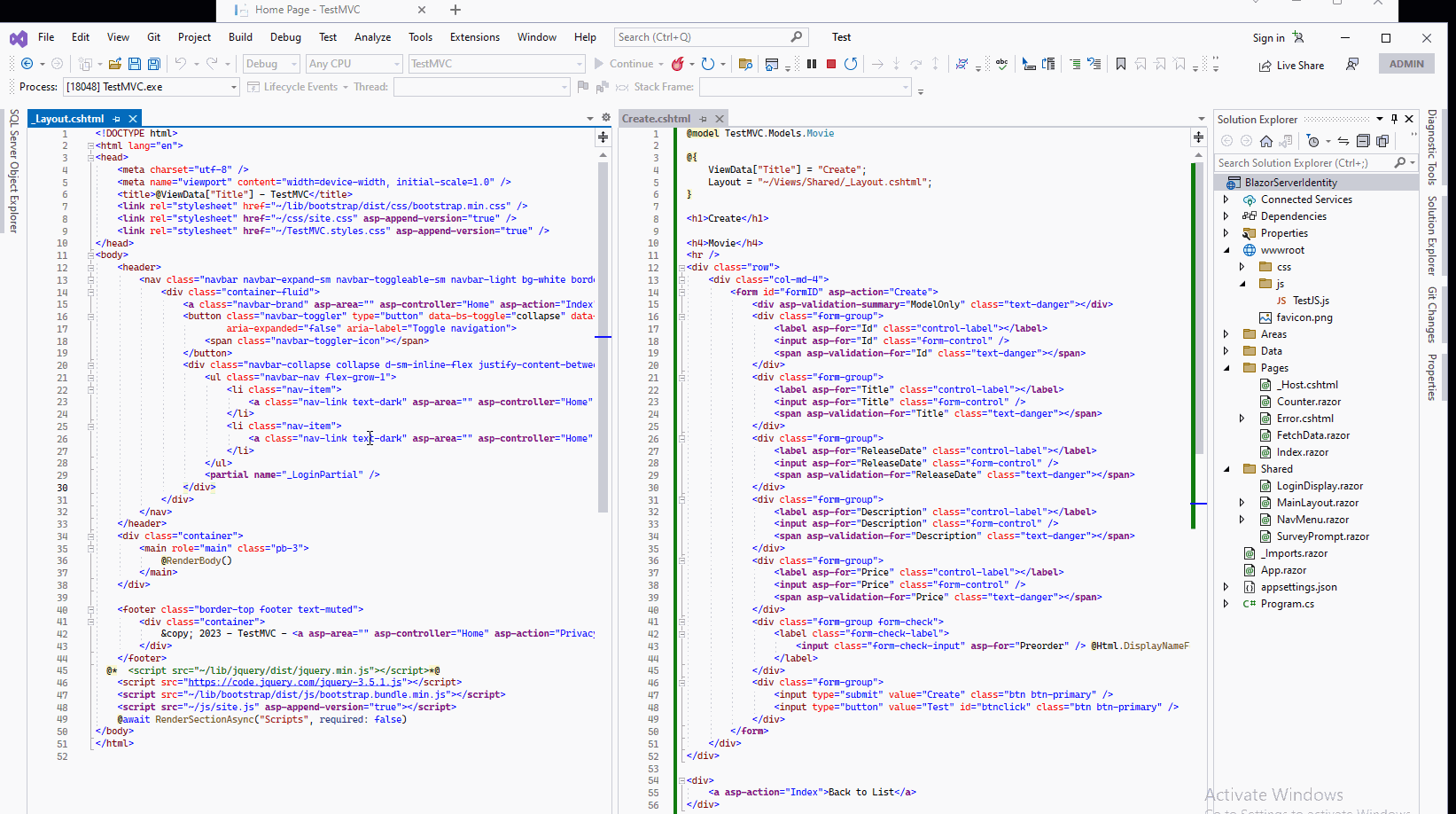Click the Live Share button
1456x814 pixels.
[x=1291, y=66]
